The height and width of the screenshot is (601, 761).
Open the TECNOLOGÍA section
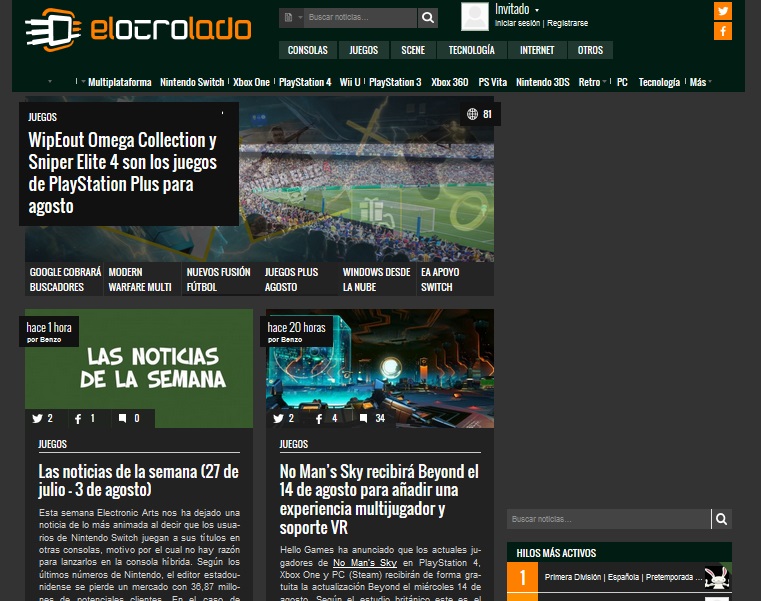click(x=472, y=50)
